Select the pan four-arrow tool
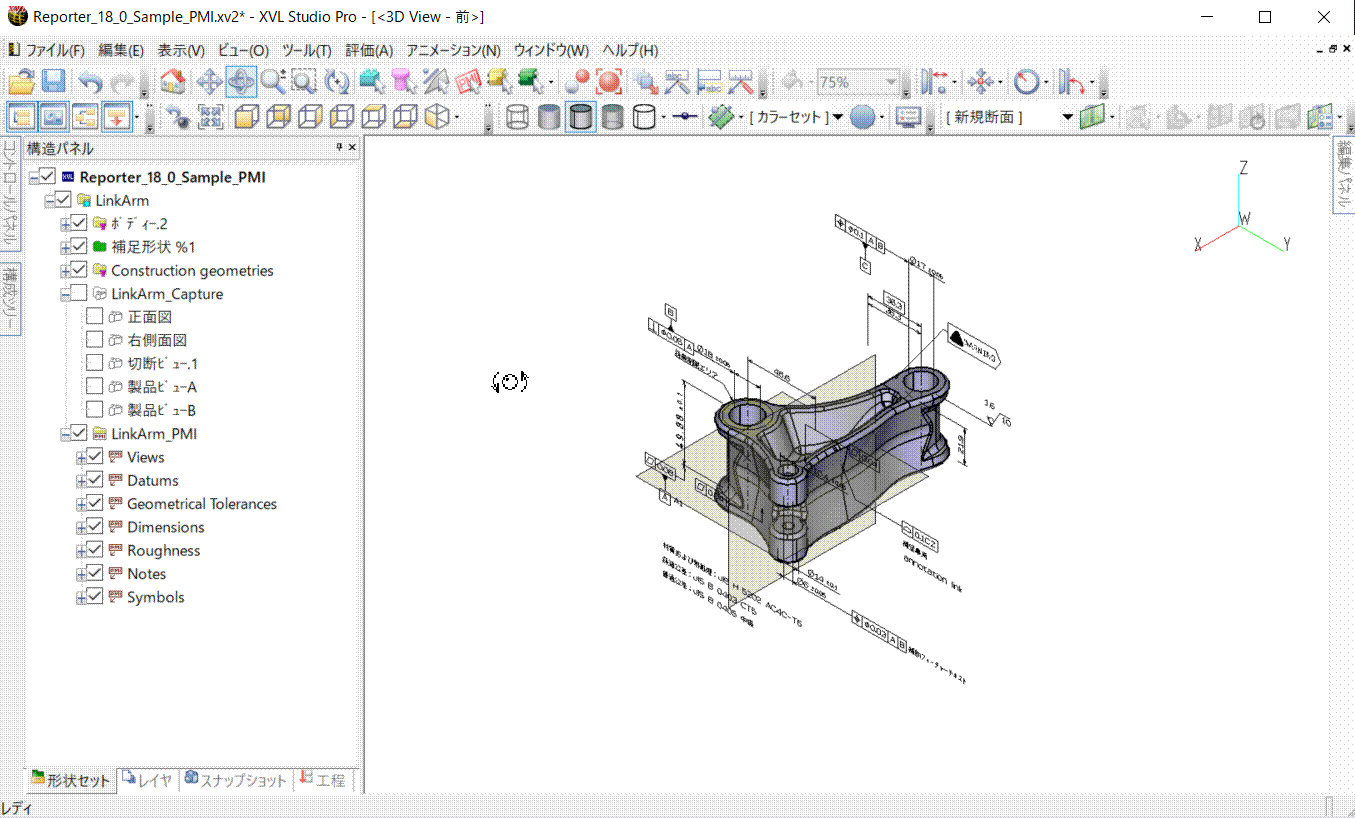1355x818 pixels. [208, 82]
